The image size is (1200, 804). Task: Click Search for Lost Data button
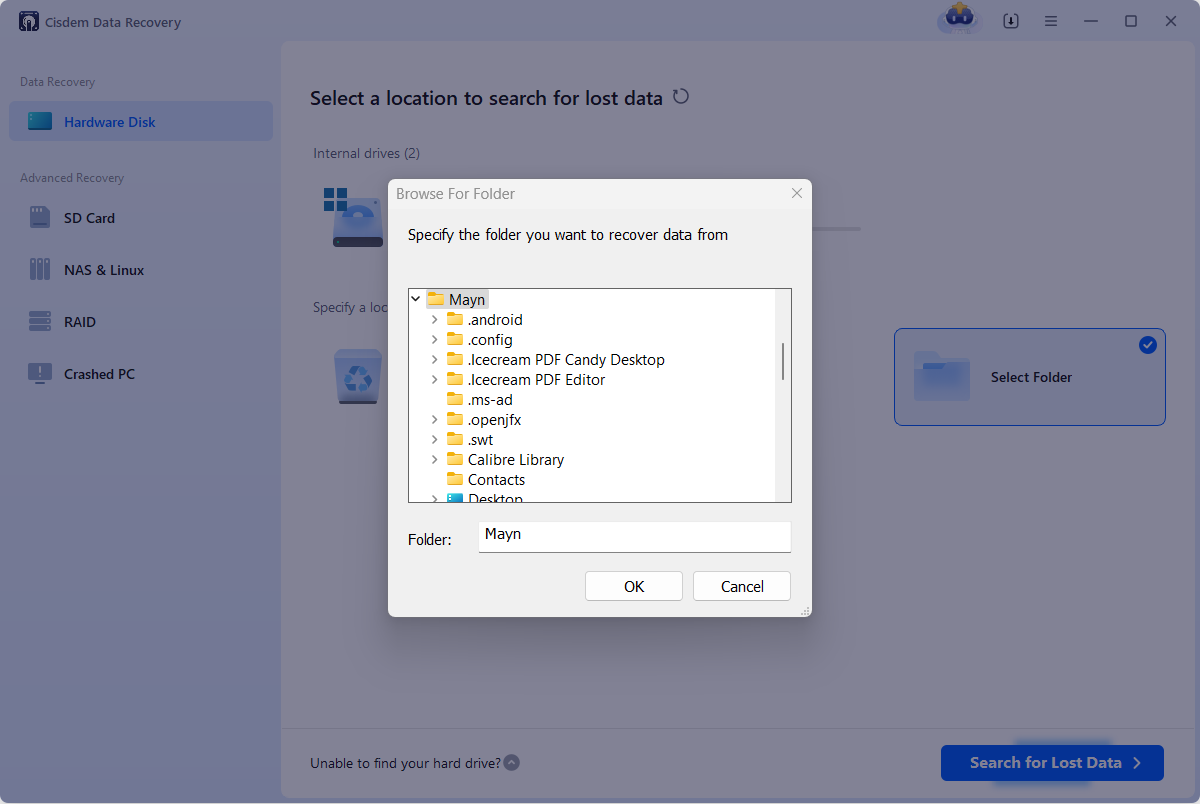[1052, 762]
